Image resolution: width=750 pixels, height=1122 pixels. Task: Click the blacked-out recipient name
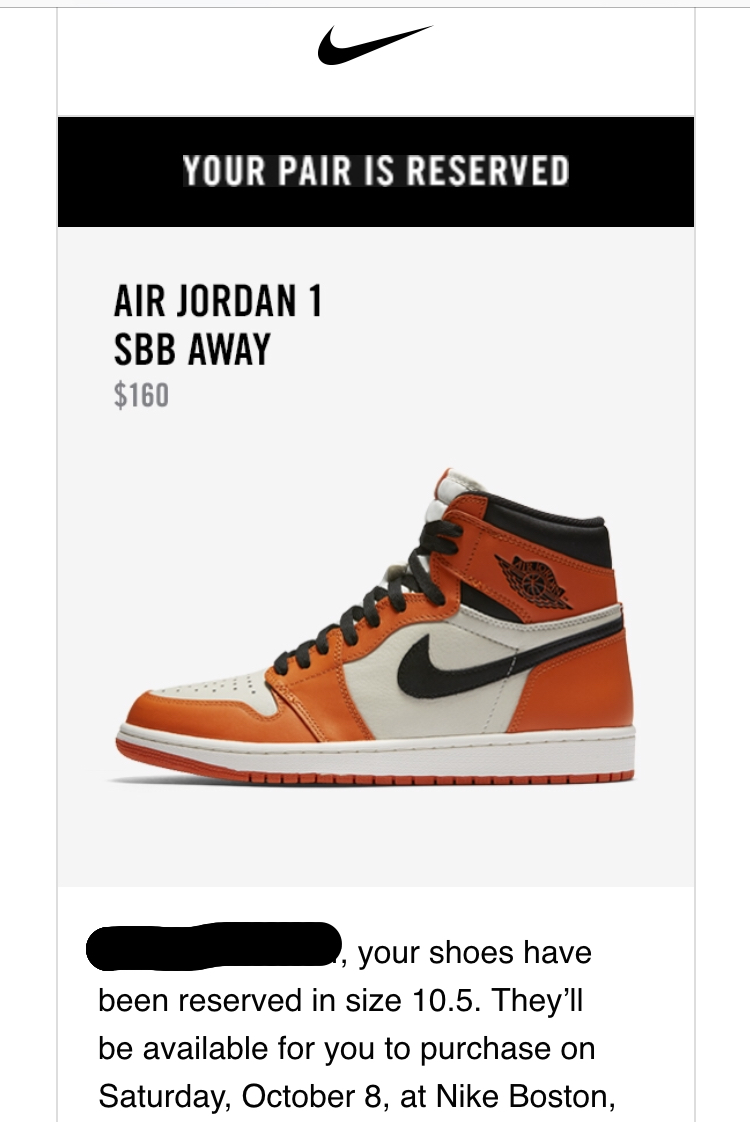213,947
